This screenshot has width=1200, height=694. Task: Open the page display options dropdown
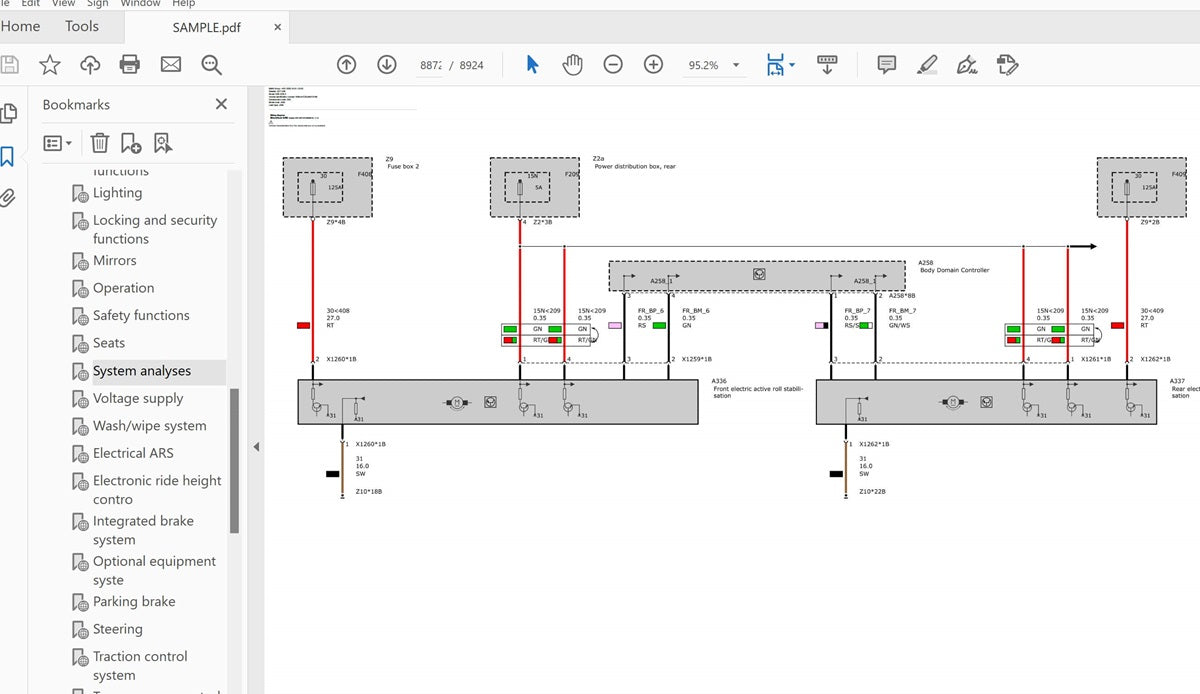793,63
